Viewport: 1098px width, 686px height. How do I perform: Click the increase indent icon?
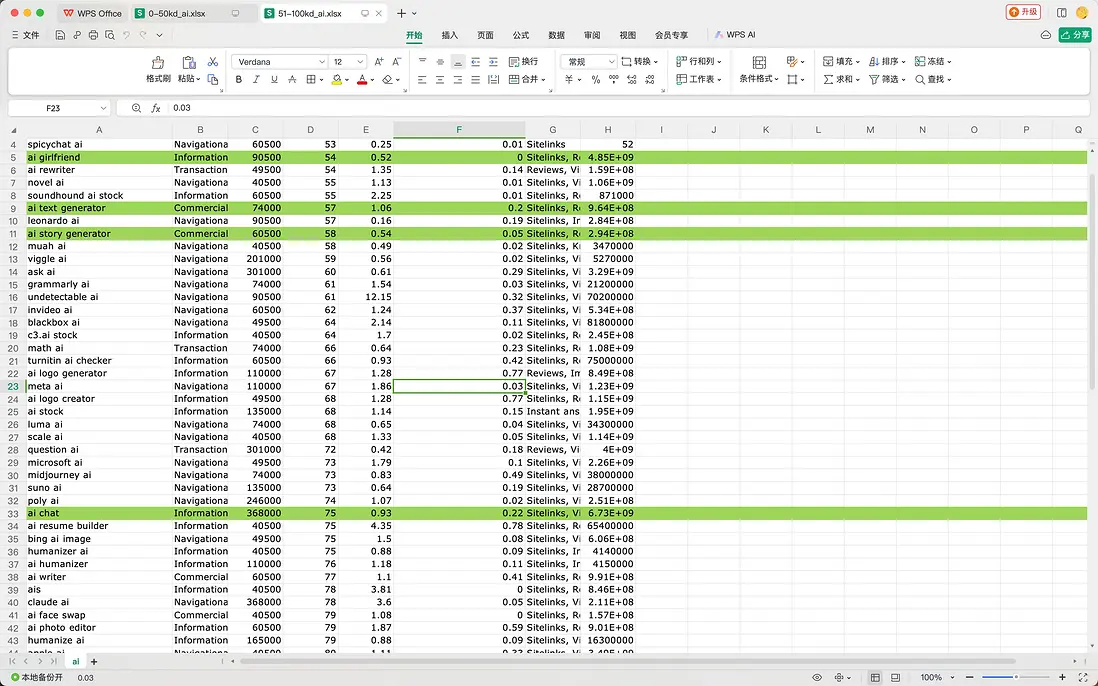pyautogui.click(x=494, y=62)
